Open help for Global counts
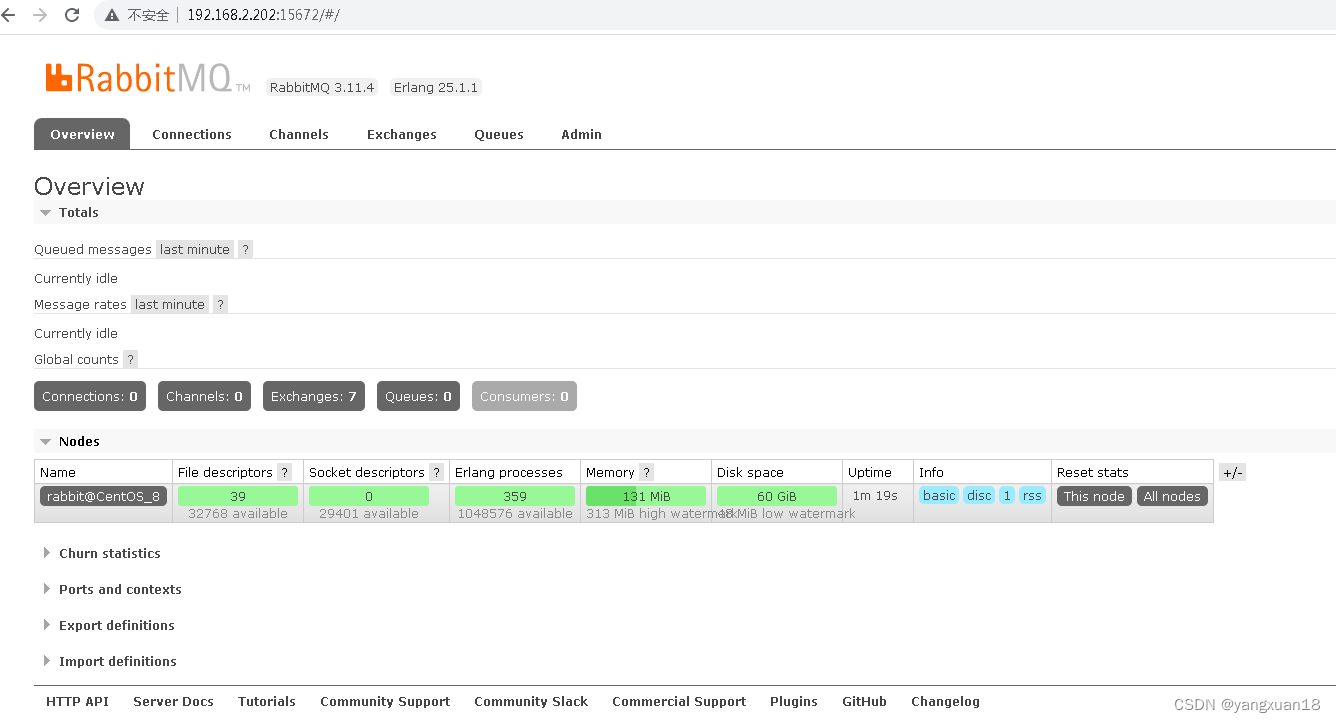The height and width of the screenshot is (723, 1336). click(x=130, y=360)
